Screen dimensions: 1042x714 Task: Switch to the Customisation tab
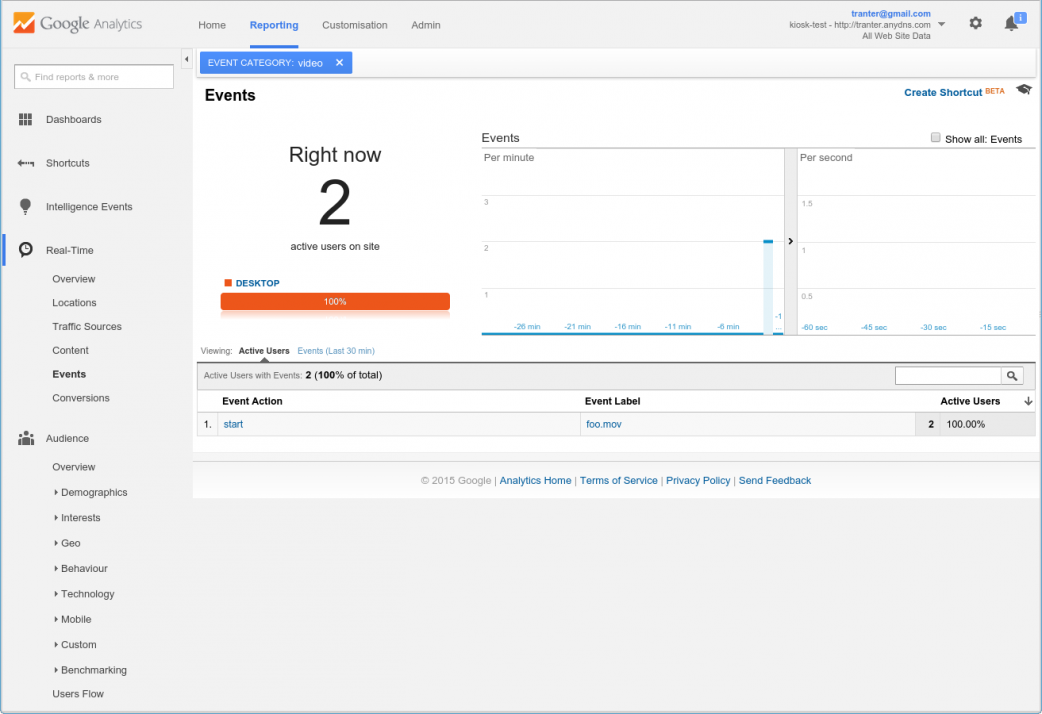[x=354, y=25]
